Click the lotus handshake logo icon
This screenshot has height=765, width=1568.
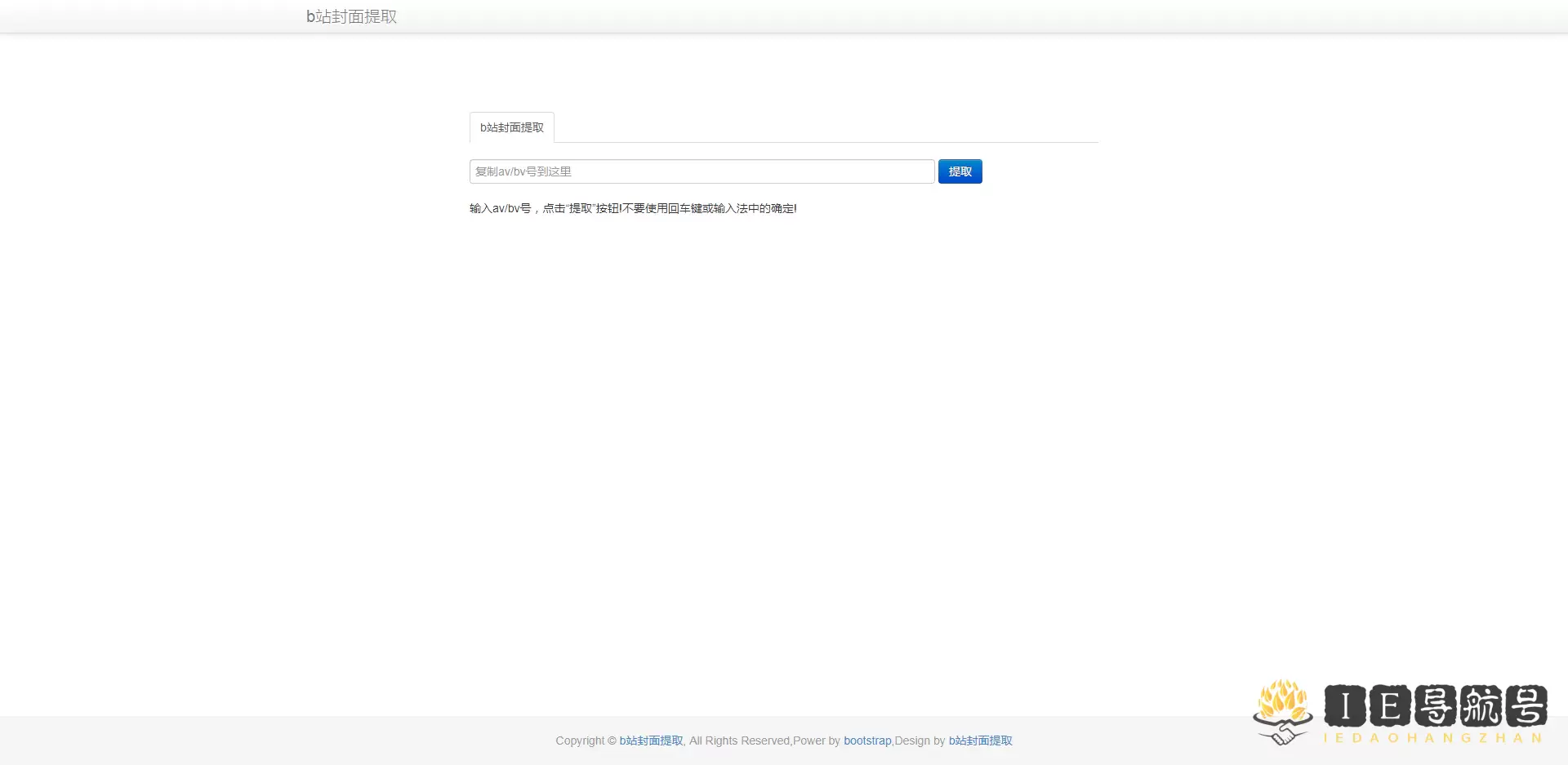[x=1282, y=711]
